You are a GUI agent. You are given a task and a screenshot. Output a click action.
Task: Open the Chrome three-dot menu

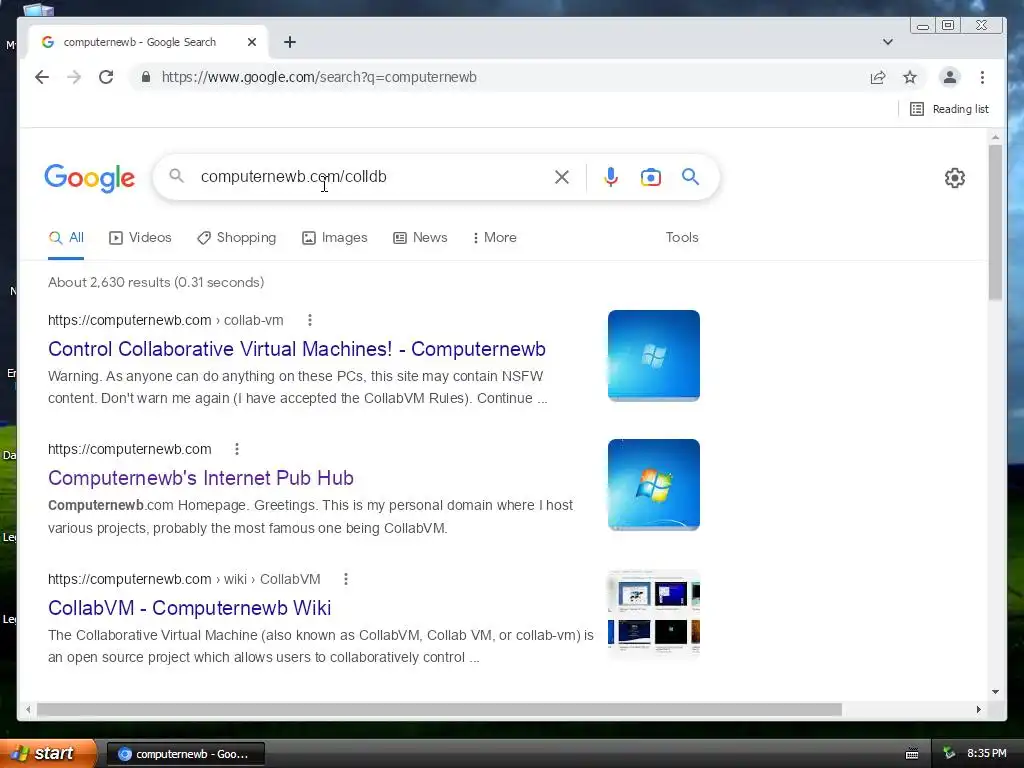coord(982,77)
